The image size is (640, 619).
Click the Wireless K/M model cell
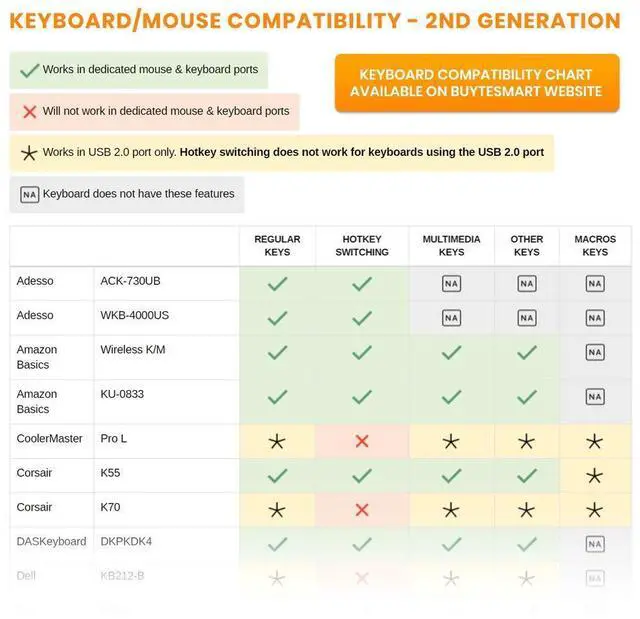(x=133, y=350)
